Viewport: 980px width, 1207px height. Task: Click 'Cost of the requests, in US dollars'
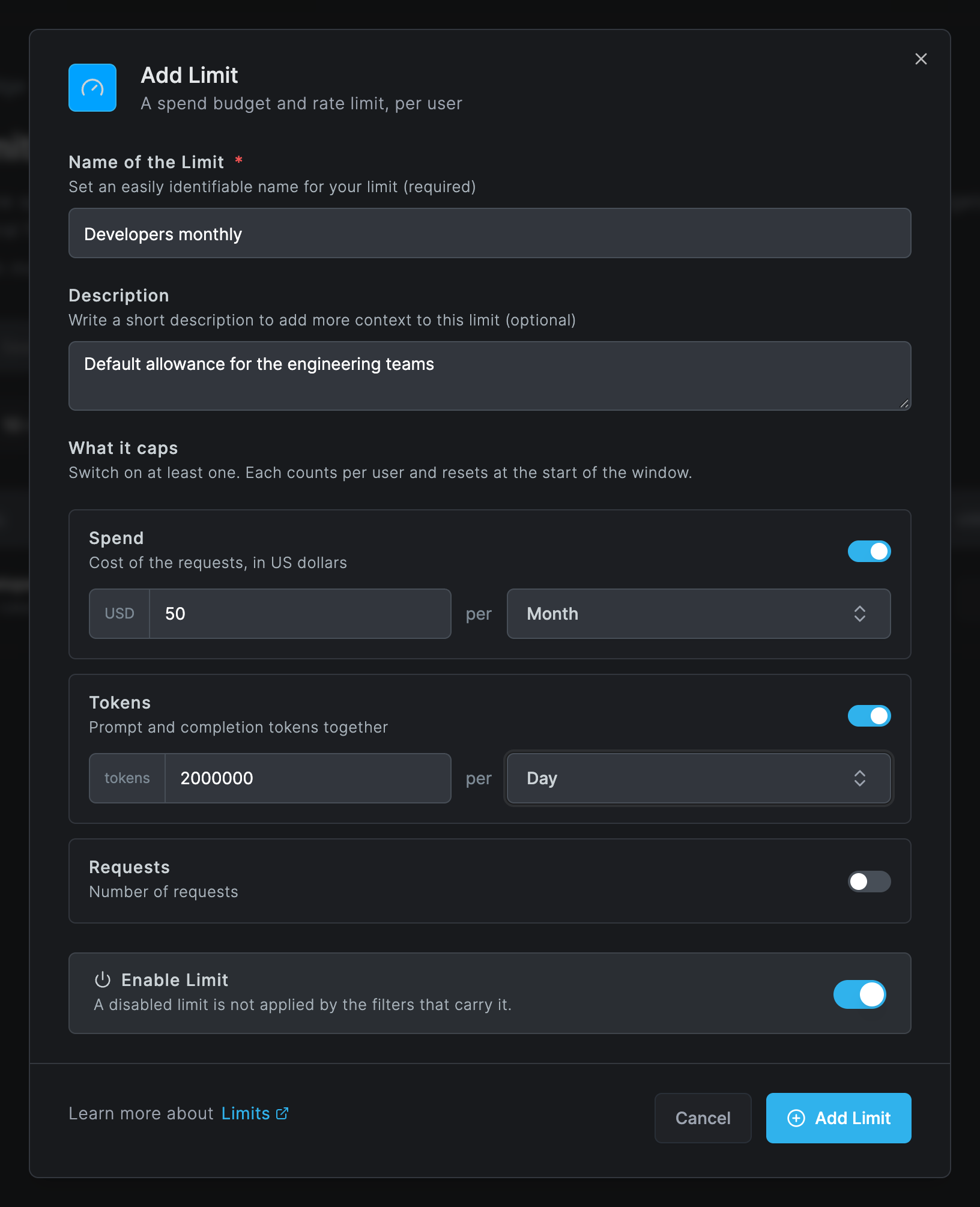(218, 563)
